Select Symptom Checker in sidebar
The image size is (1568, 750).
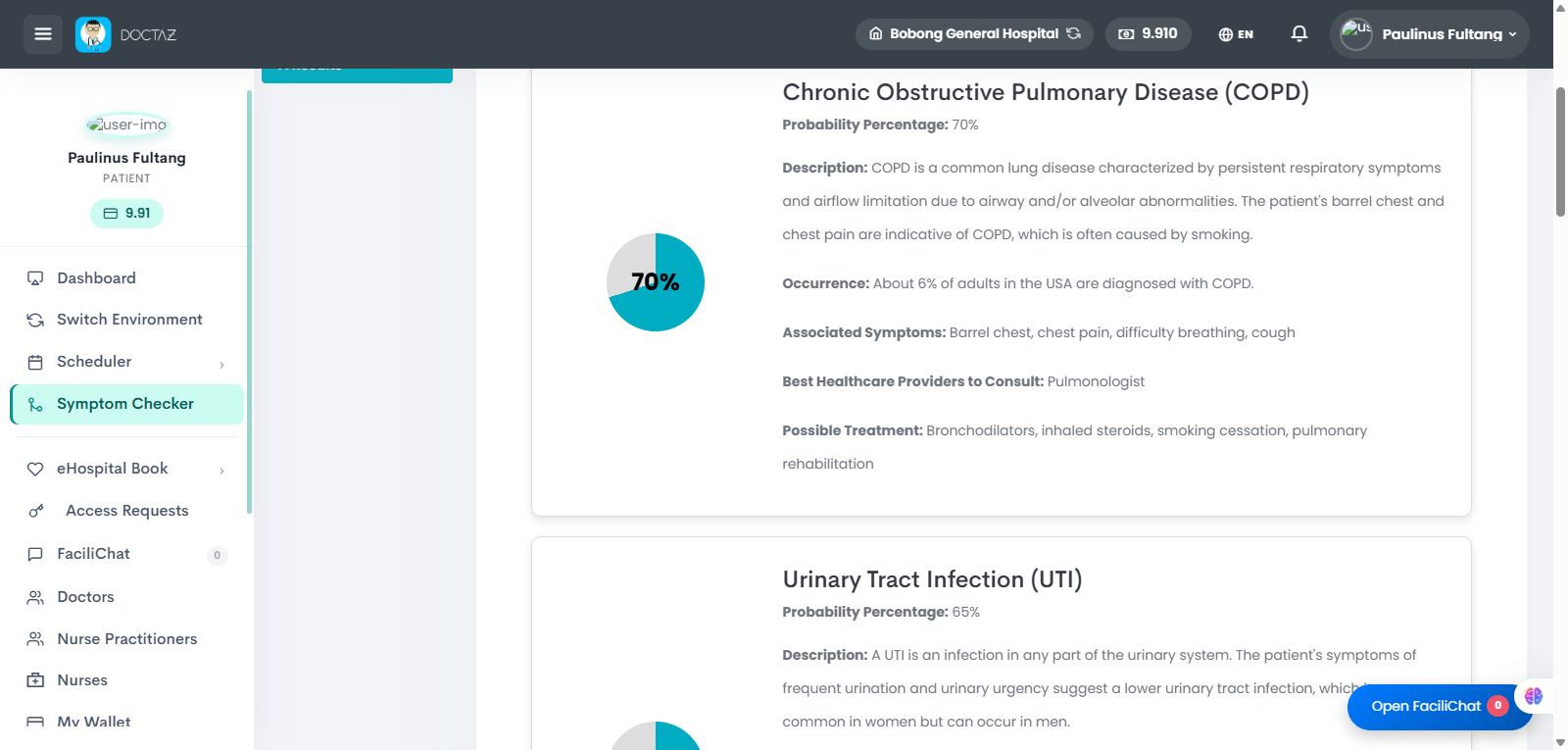(x=126, y=404)
